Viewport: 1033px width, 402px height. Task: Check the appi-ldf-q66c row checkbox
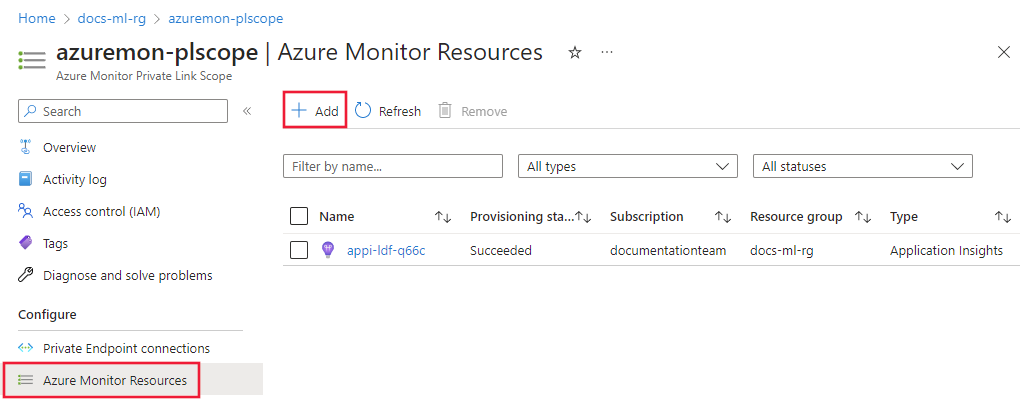[299, 250]
